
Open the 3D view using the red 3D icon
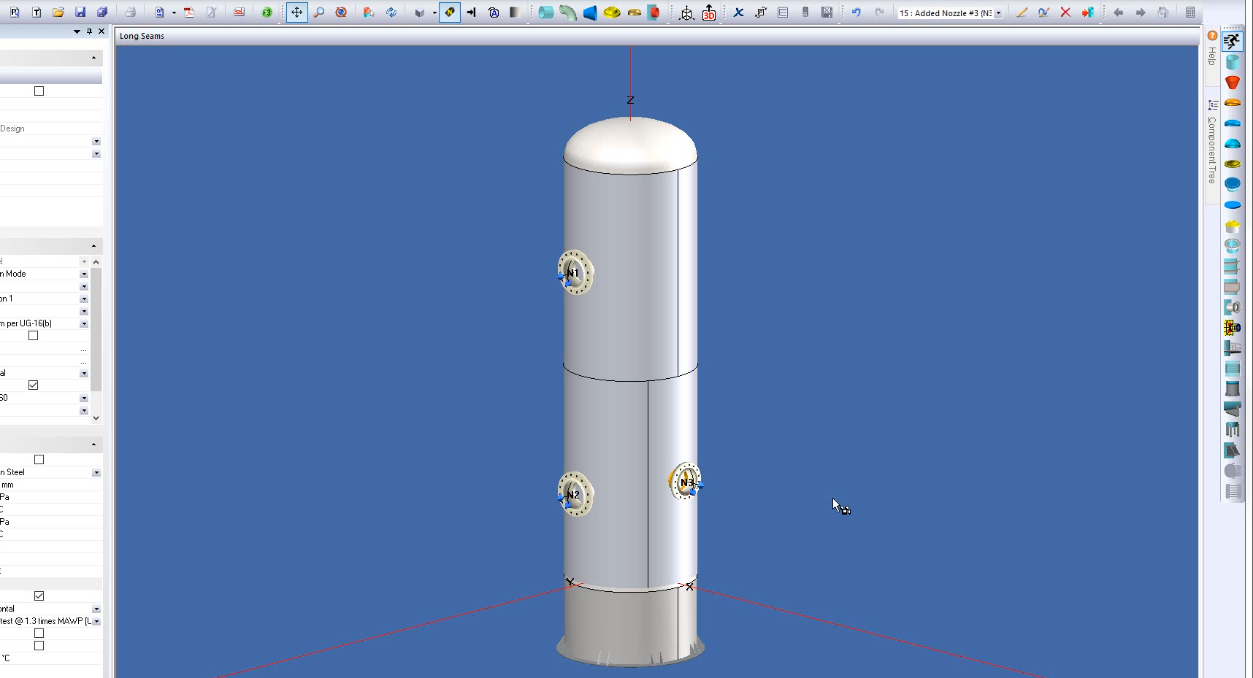point(707,14)
